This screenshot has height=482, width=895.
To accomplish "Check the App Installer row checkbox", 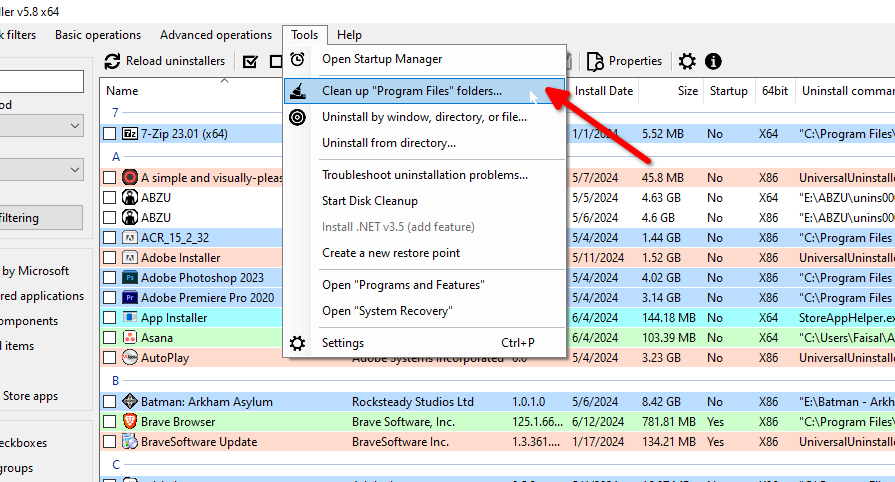I will click(x=110, y=318).
